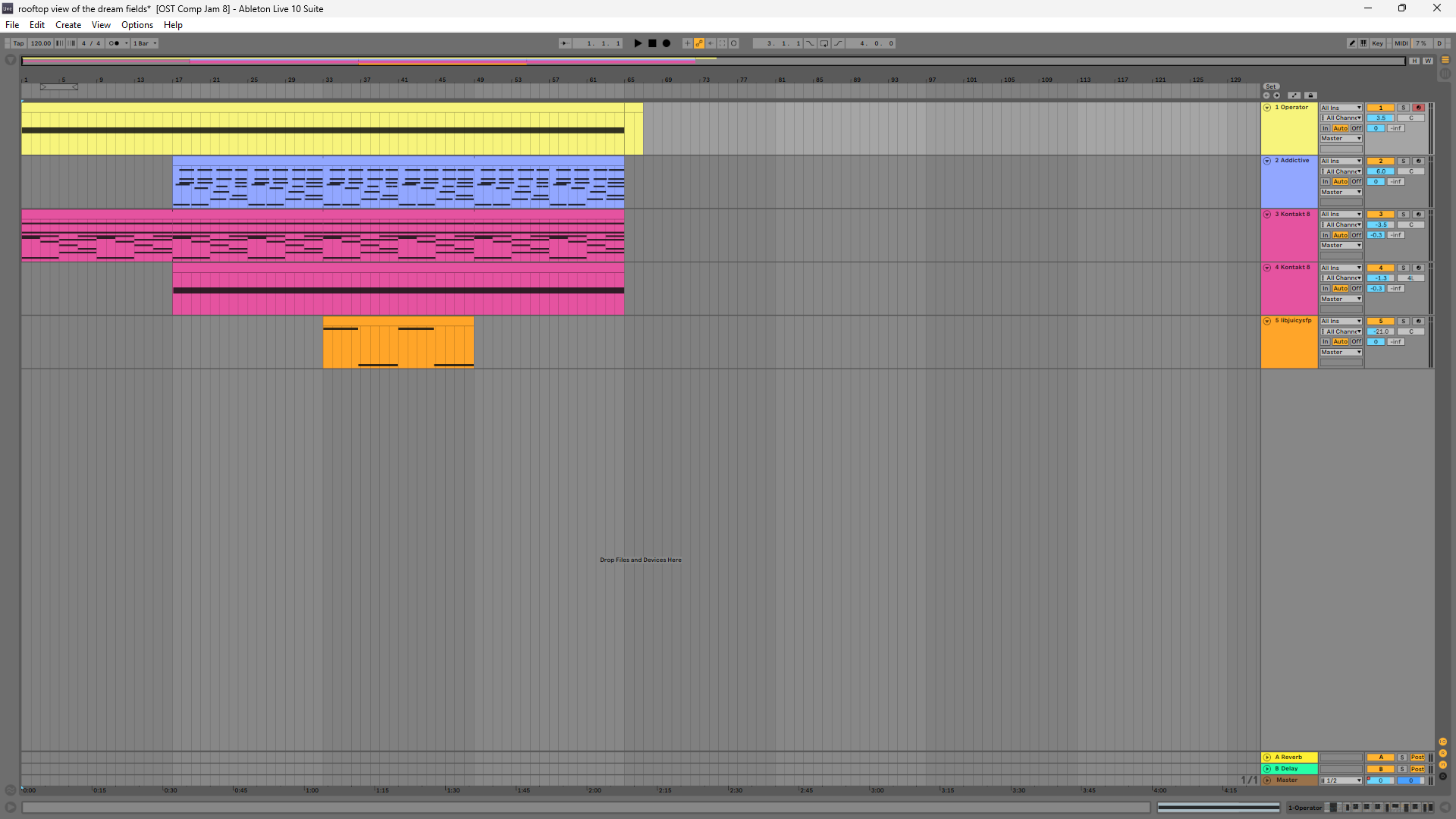Open the 1 Operator All Ins dropdown
The height and width of the screenshot is (819, 1456).
tap(1341, 108)
